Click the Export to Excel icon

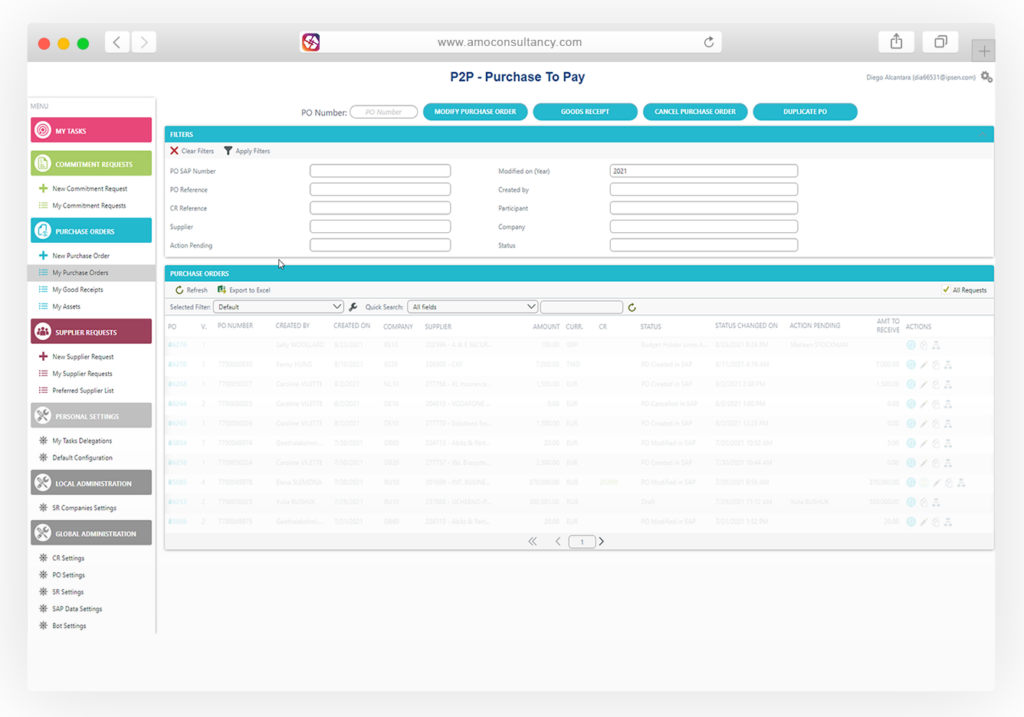click(x=222, y=290)
